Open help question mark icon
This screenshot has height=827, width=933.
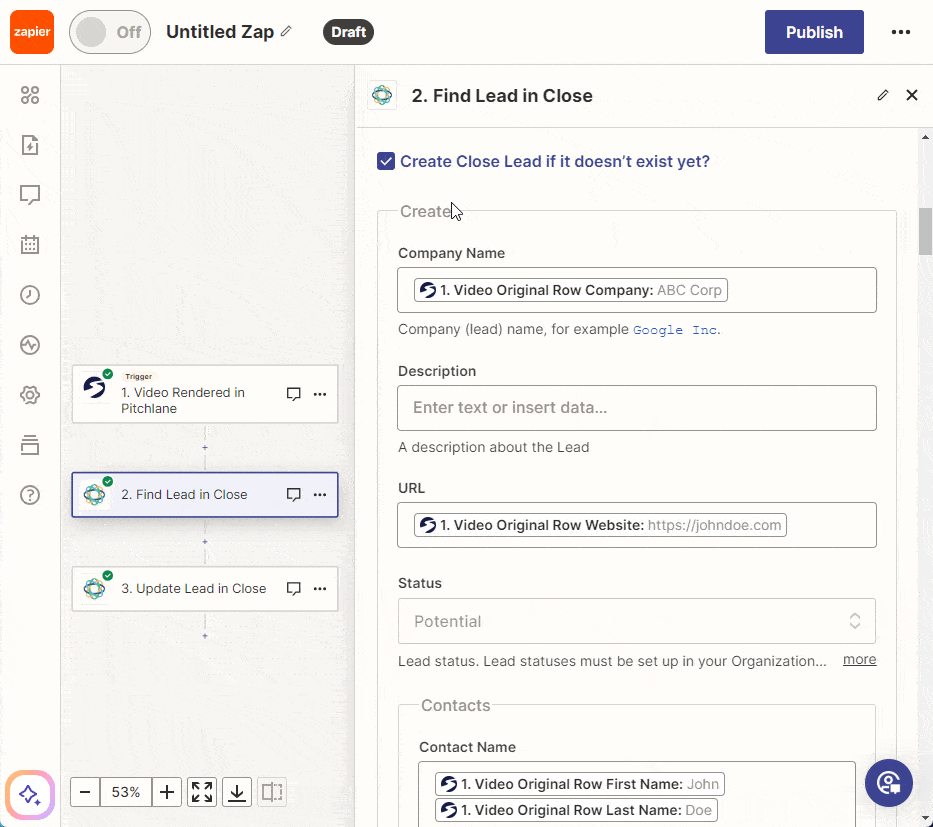tap(30, 494)
